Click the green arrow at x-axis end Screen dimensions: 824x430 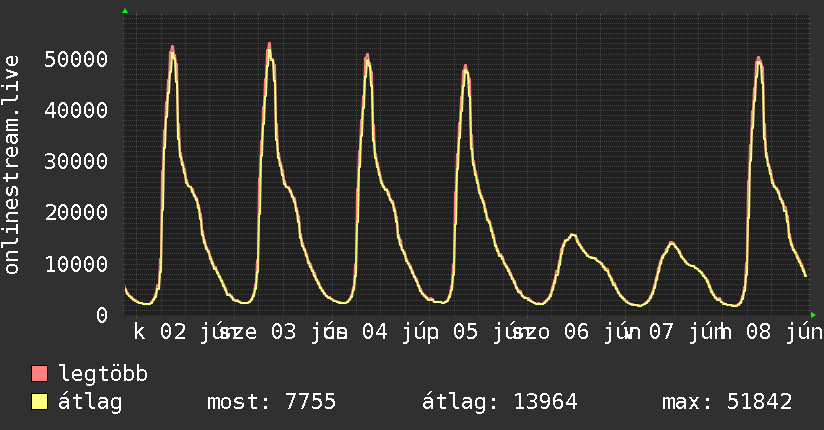(x=813, y=315)
